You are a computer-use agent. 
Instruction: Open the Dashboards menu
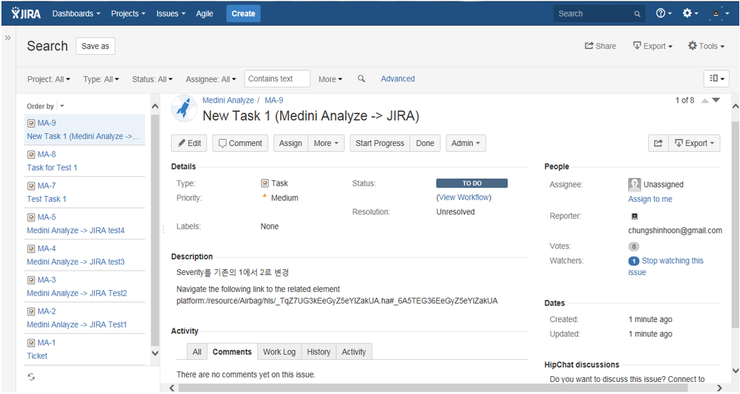coord(76,14)
